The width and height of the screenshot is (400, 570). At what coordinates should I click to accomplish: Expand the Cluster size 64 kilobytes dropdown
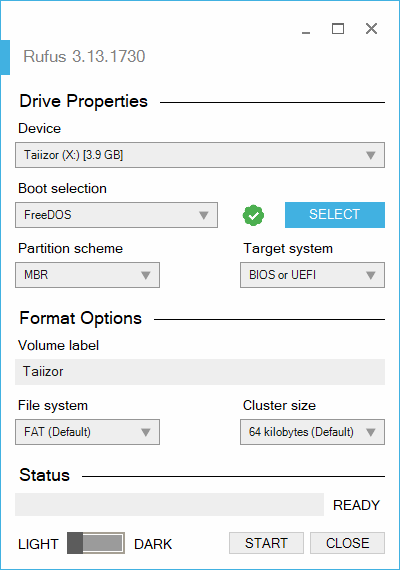click(312, 432)
